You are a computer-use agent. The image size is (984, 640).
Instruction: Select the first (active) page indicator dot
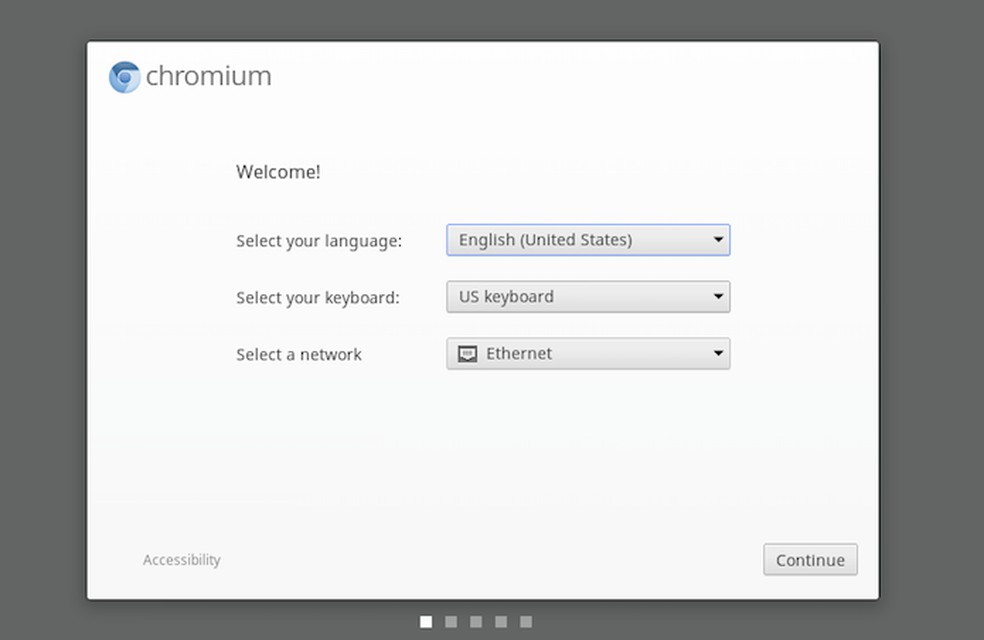pyautogui.click(x=426, y=622)
